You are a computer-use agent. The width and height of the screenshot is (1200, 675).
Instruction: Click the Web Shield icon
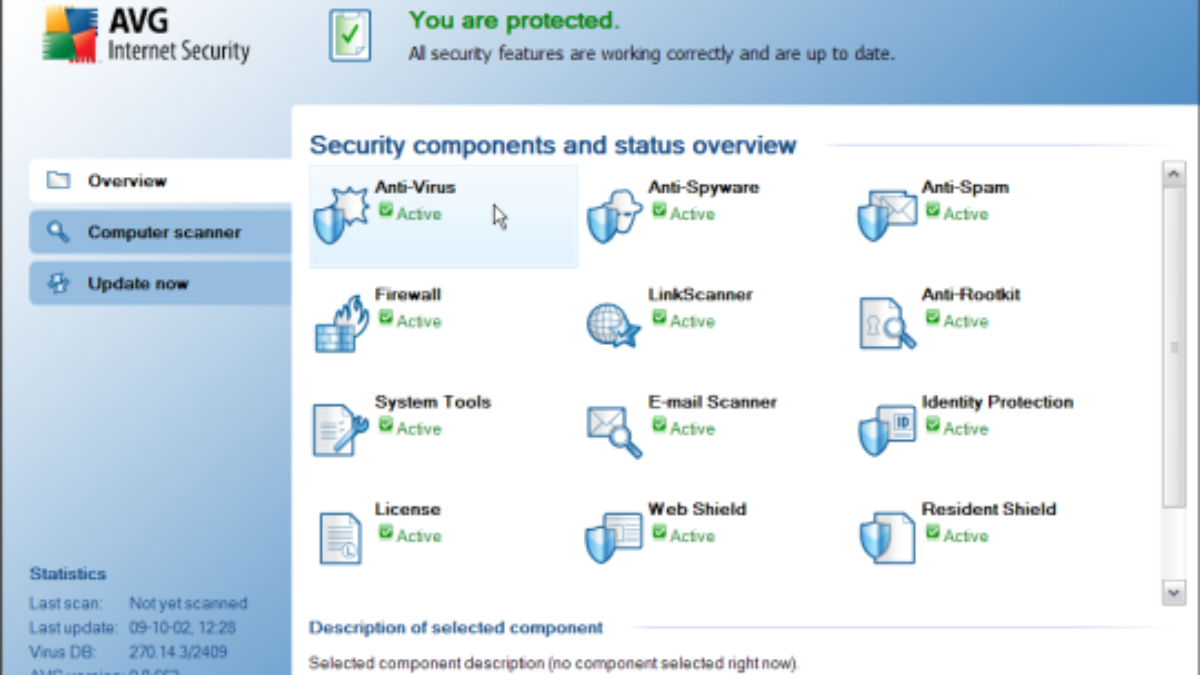tap(613, 537)
